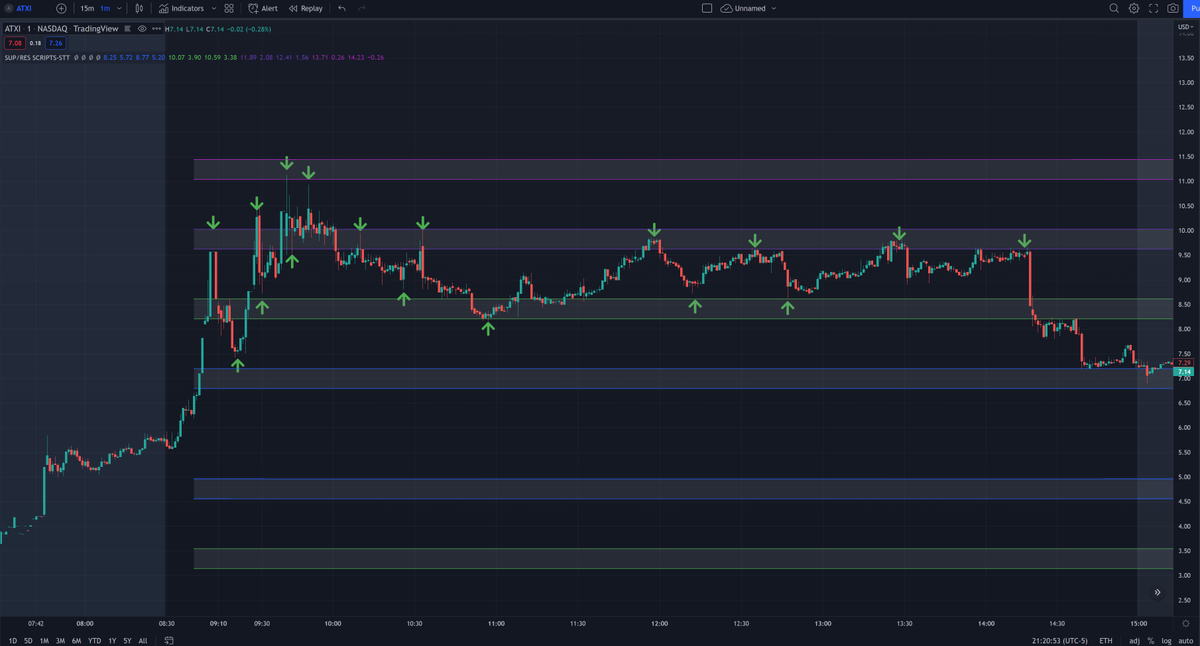Open more options next to ATXI legend
The height and width of the screenshot is (646, 1200).
[155, 29]
